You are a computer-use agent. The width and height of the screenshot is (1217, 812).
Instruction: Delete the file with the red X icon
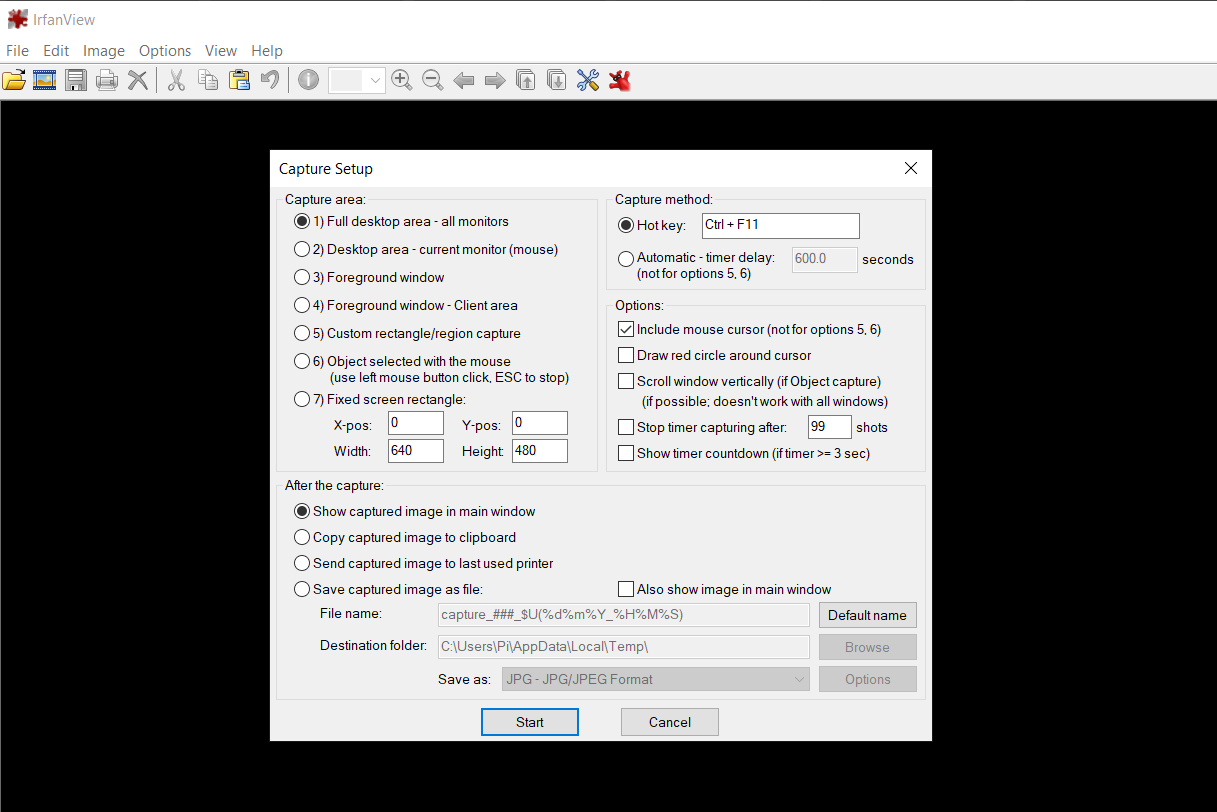point(138,80)
